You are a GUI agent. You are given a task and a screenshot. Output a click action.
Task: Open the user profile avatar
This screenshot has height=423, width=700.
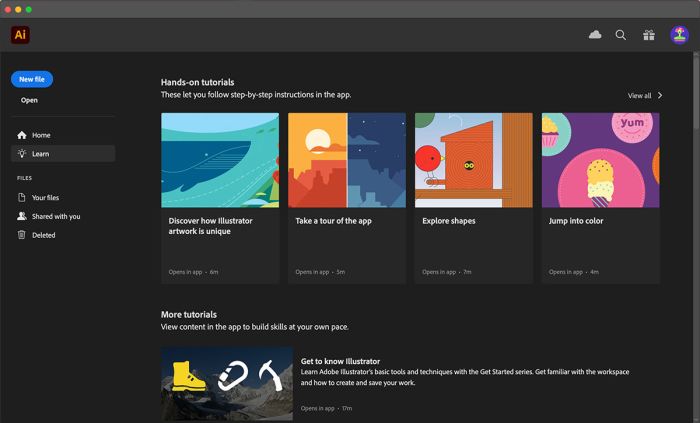point(679,35)
